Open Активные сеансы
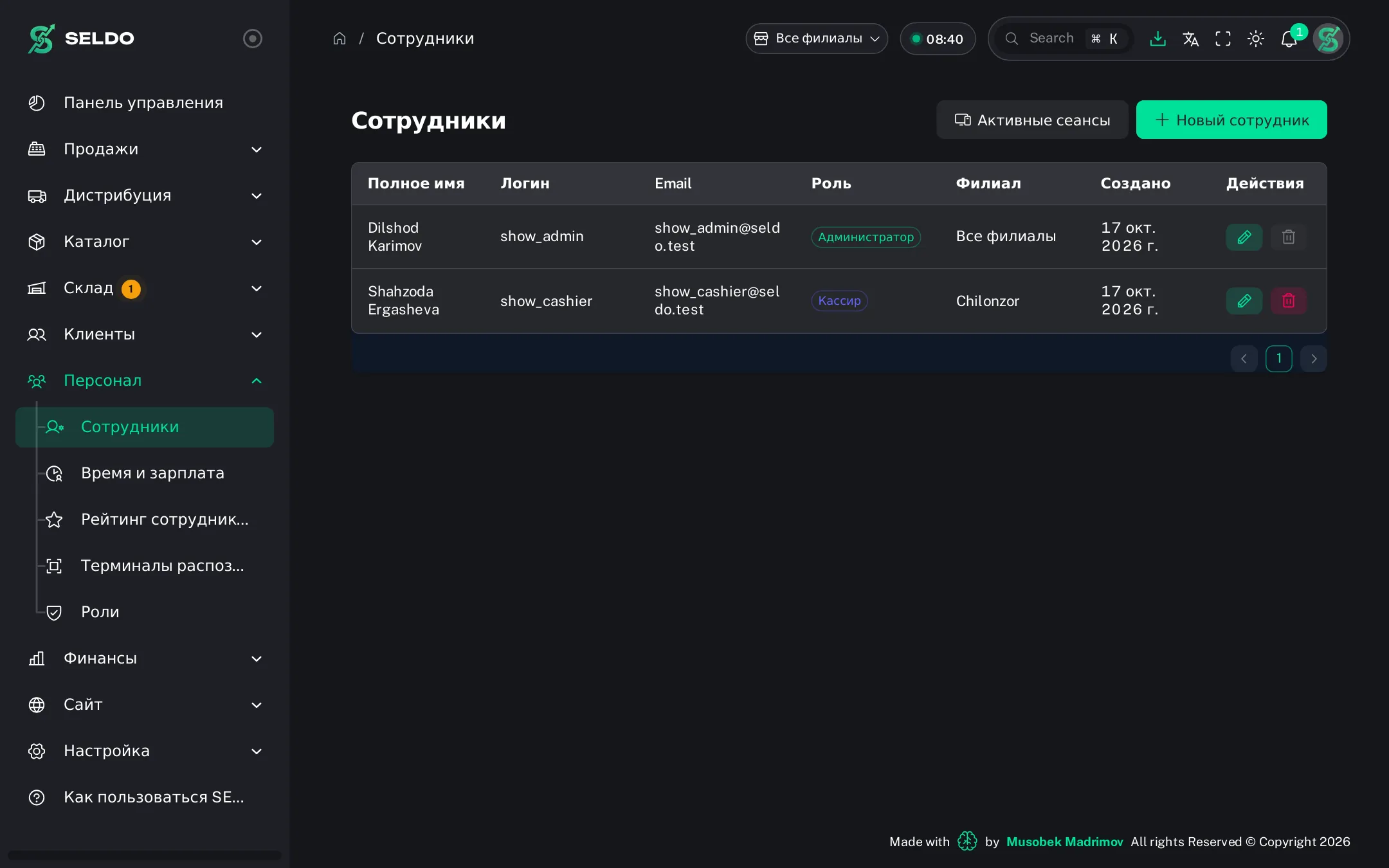Viewport: 1389px width, 868px height. point(1032,120)
